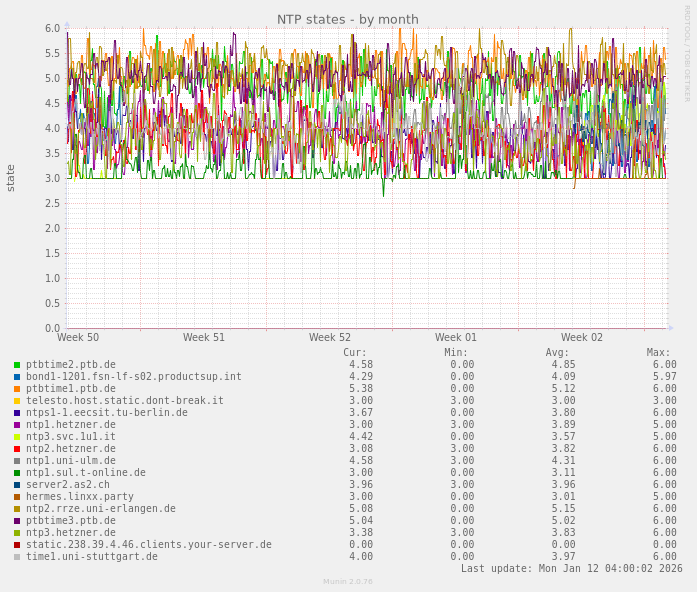
Task: Click the Week 52 x-axis label
Action: (330, 338)
